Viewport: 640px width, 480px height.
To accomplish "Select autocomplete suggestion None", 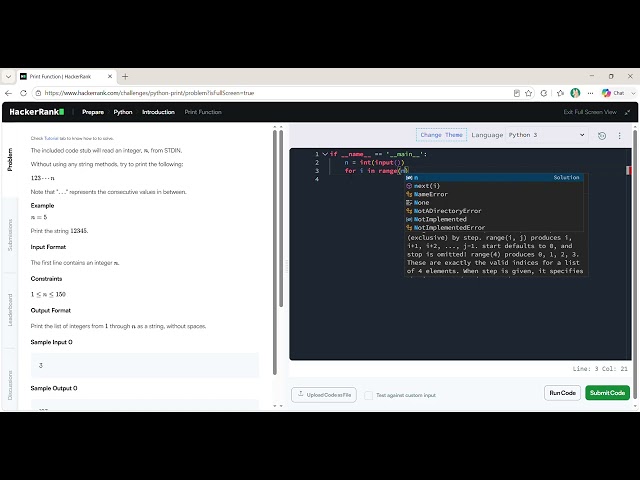I will pyautogui.click(x=494, y=203).
